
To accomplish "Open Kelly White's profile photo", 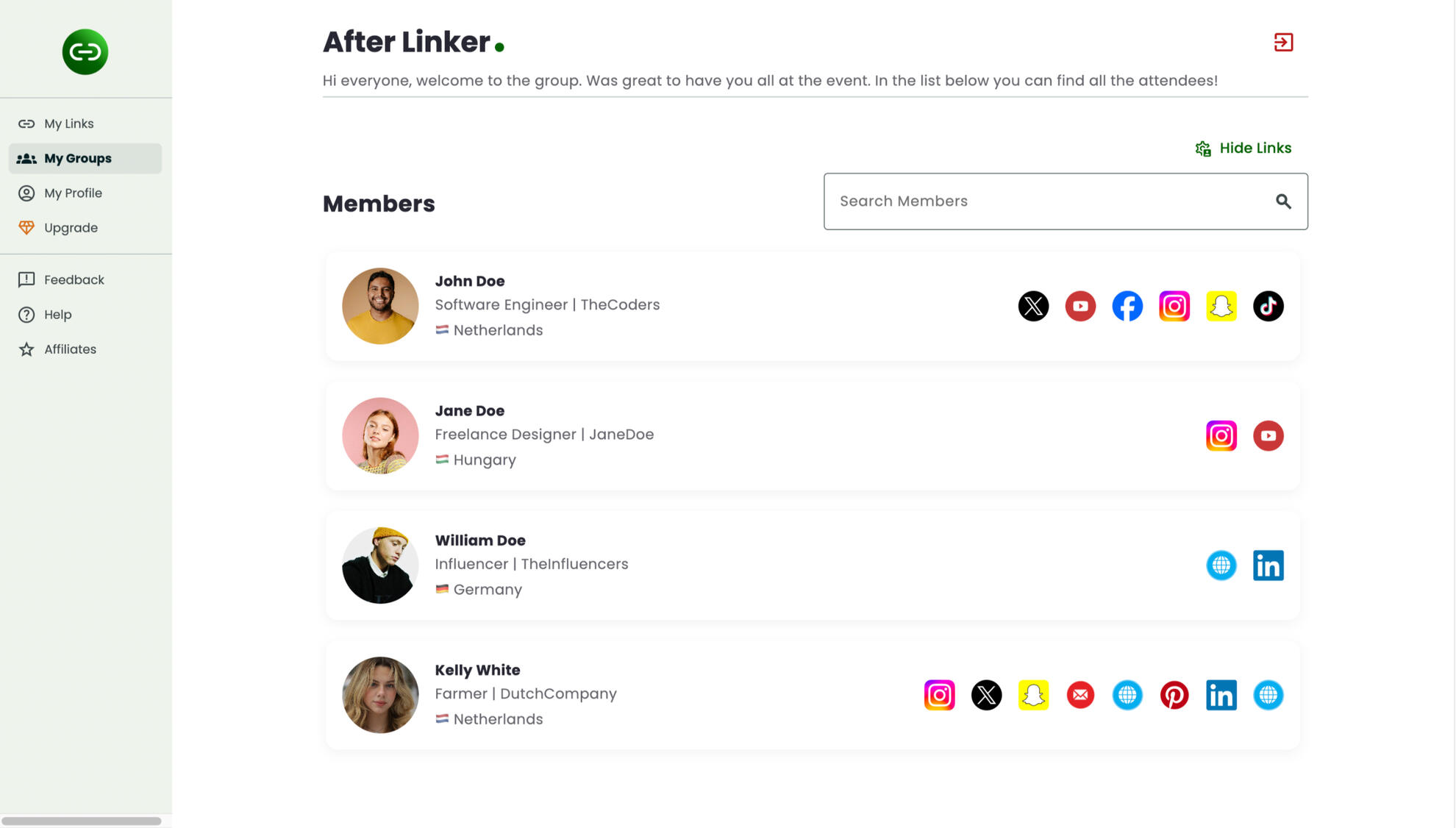I will [380, 695].
